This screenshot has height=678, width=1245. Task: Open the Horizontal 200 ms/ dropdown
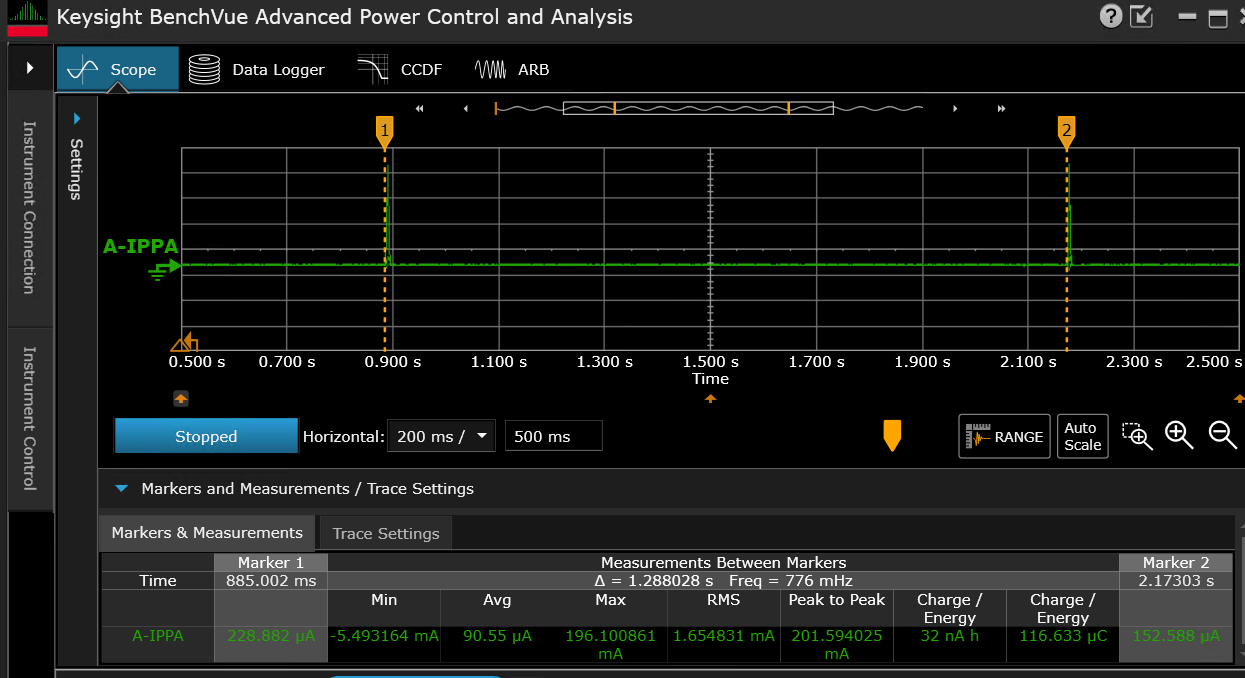click(440, 436)
